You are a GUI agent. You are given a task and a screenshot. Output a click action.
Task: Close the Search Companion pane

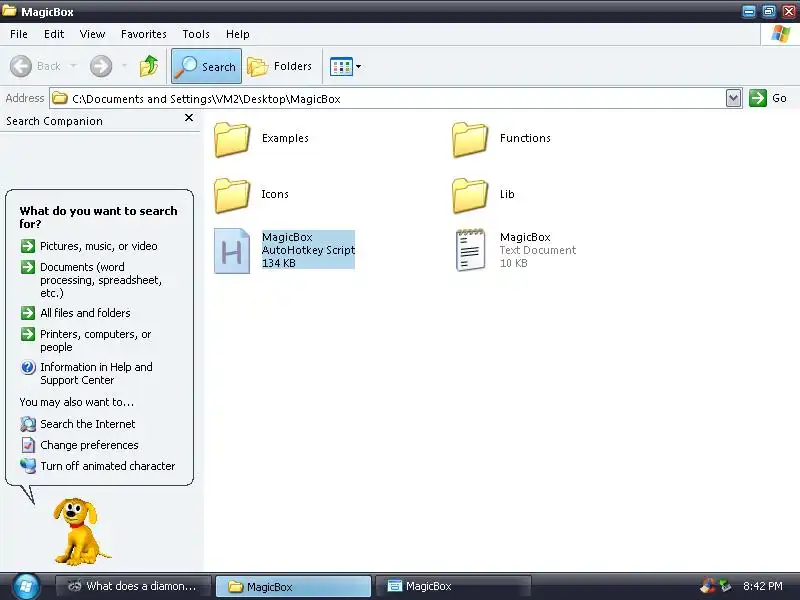click(x=189, y=118)
